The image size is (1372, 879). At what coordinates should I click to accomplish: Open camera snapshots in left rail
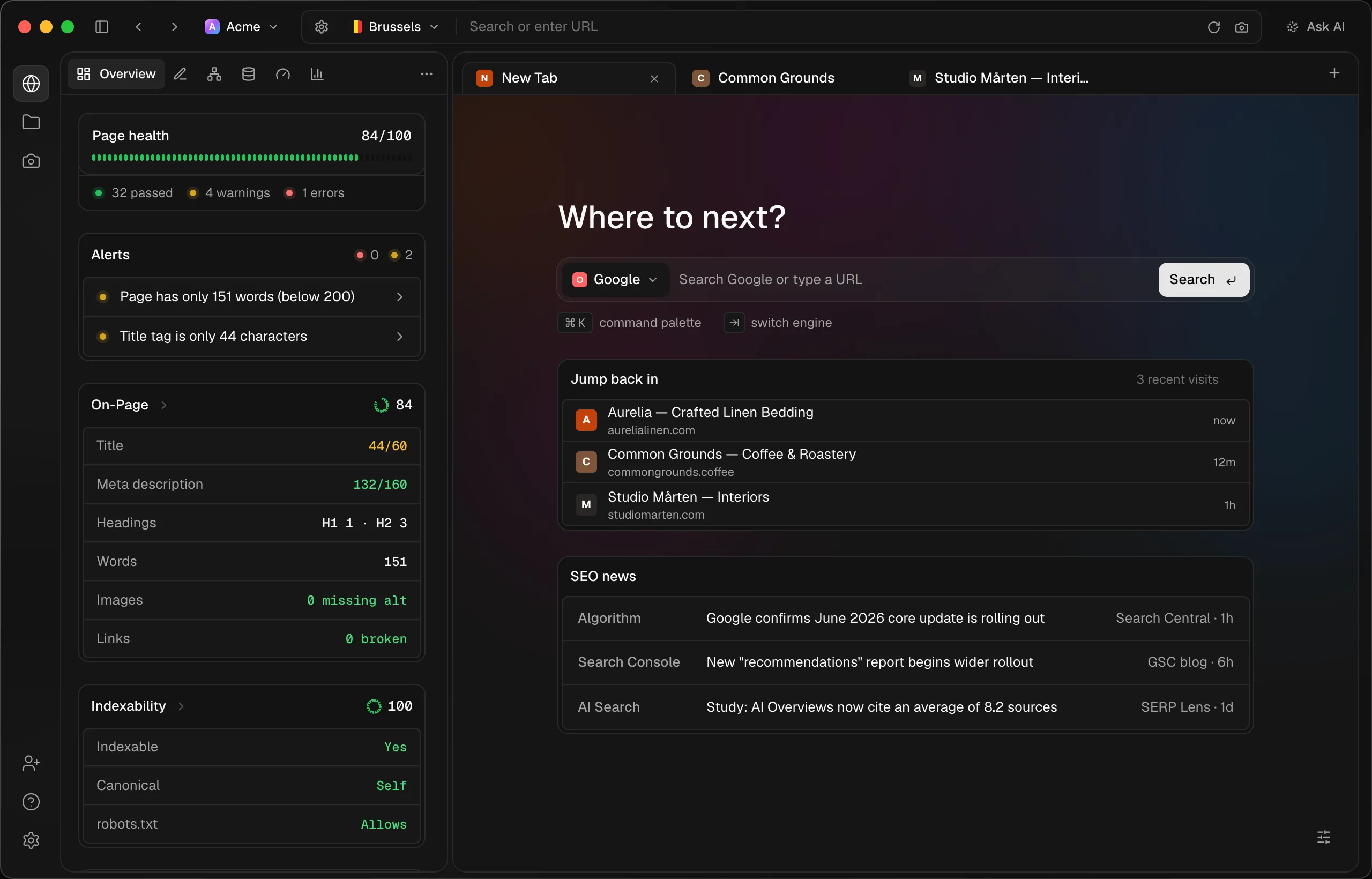coord(31,161)
